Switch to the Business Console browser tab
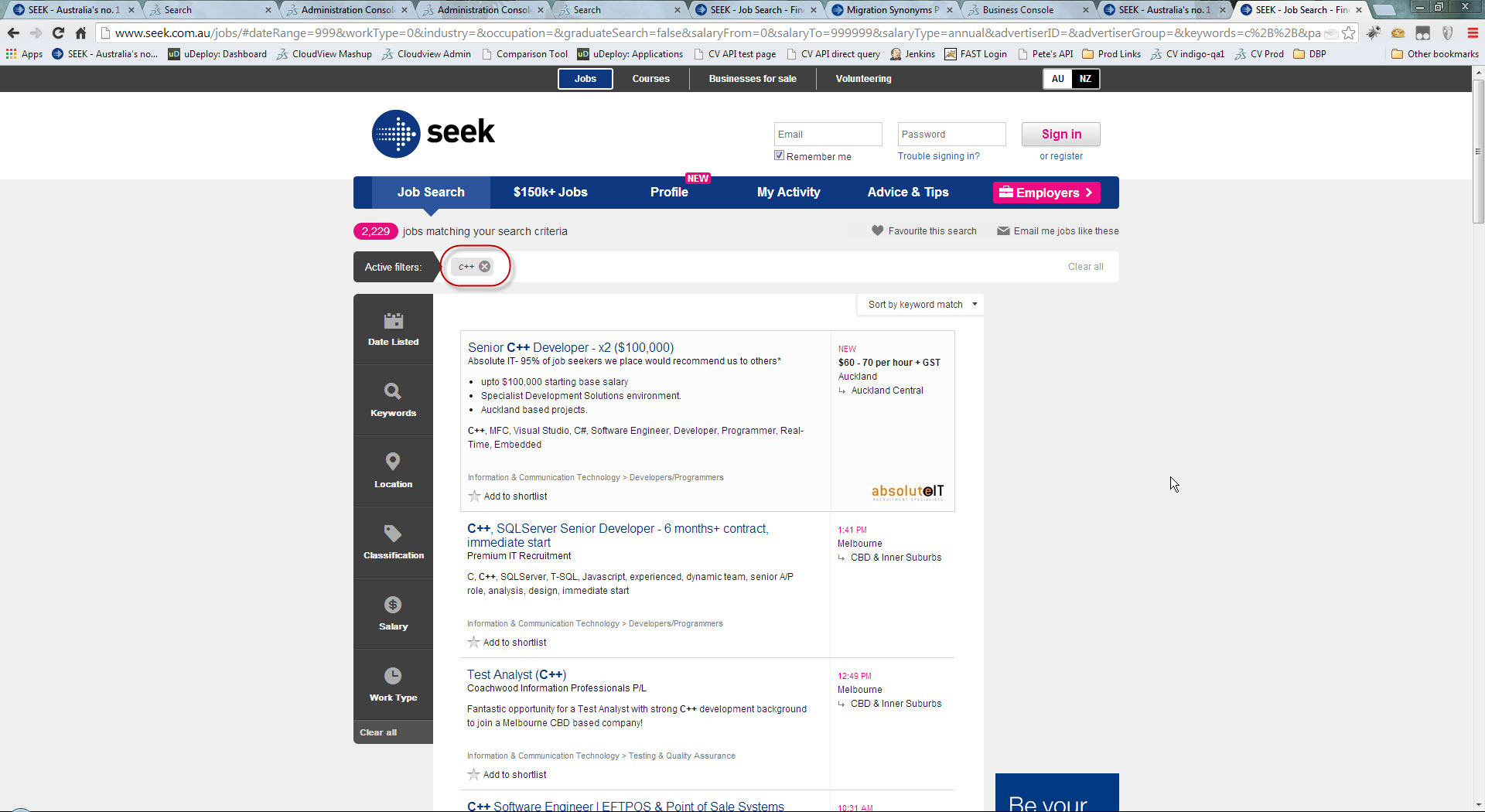1485x812 pixels. click(1028, 10)
